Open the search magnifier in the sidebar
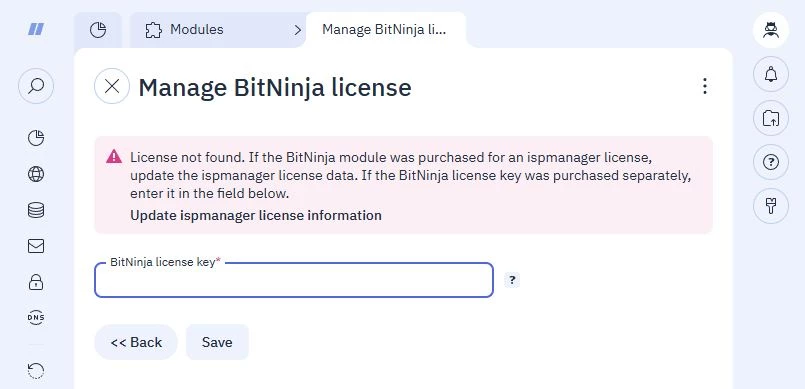Image resolution: width=805 pixels, height=389 pixels. pyautogui.click(x=36, y=86)
